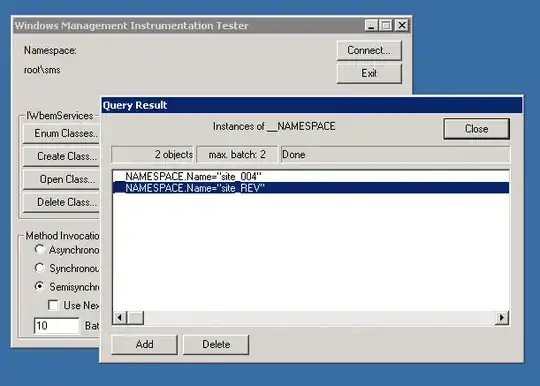The width and height of the screenshot is (540, 386).
Task: Close the Query Result dialog
Action: (x=476, y=129)
